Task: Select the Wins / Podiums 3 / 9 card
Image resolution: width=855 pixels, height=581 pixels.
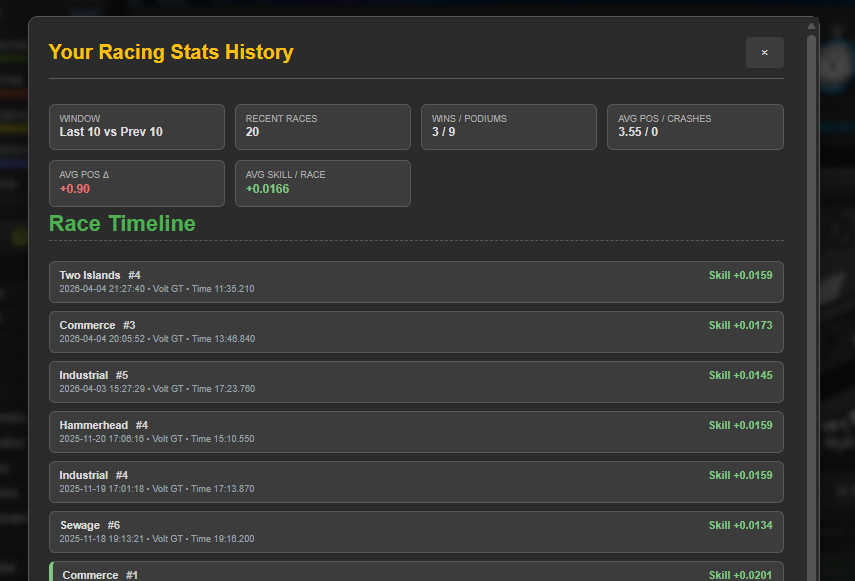Action: (509, 127)
